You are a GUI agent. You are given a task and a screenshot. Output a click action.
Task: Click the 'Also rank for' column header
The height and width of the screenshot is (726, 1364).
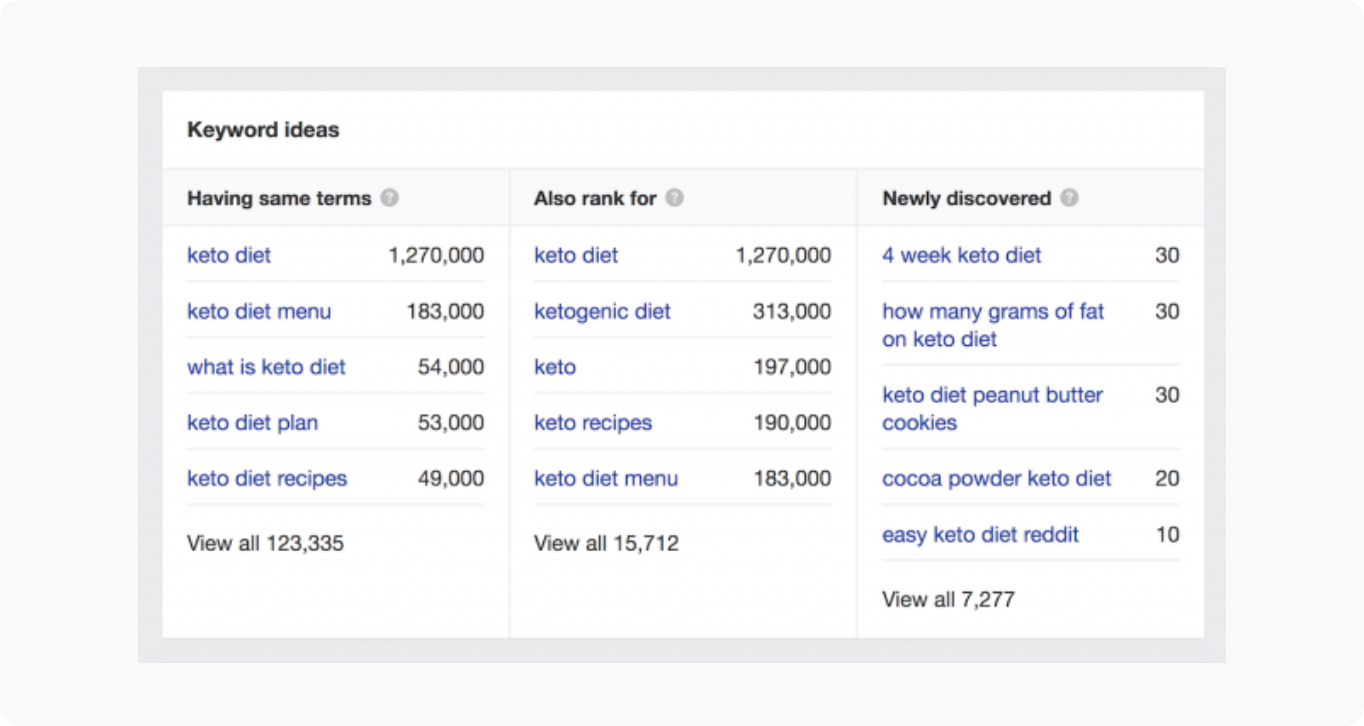[595, 198]
